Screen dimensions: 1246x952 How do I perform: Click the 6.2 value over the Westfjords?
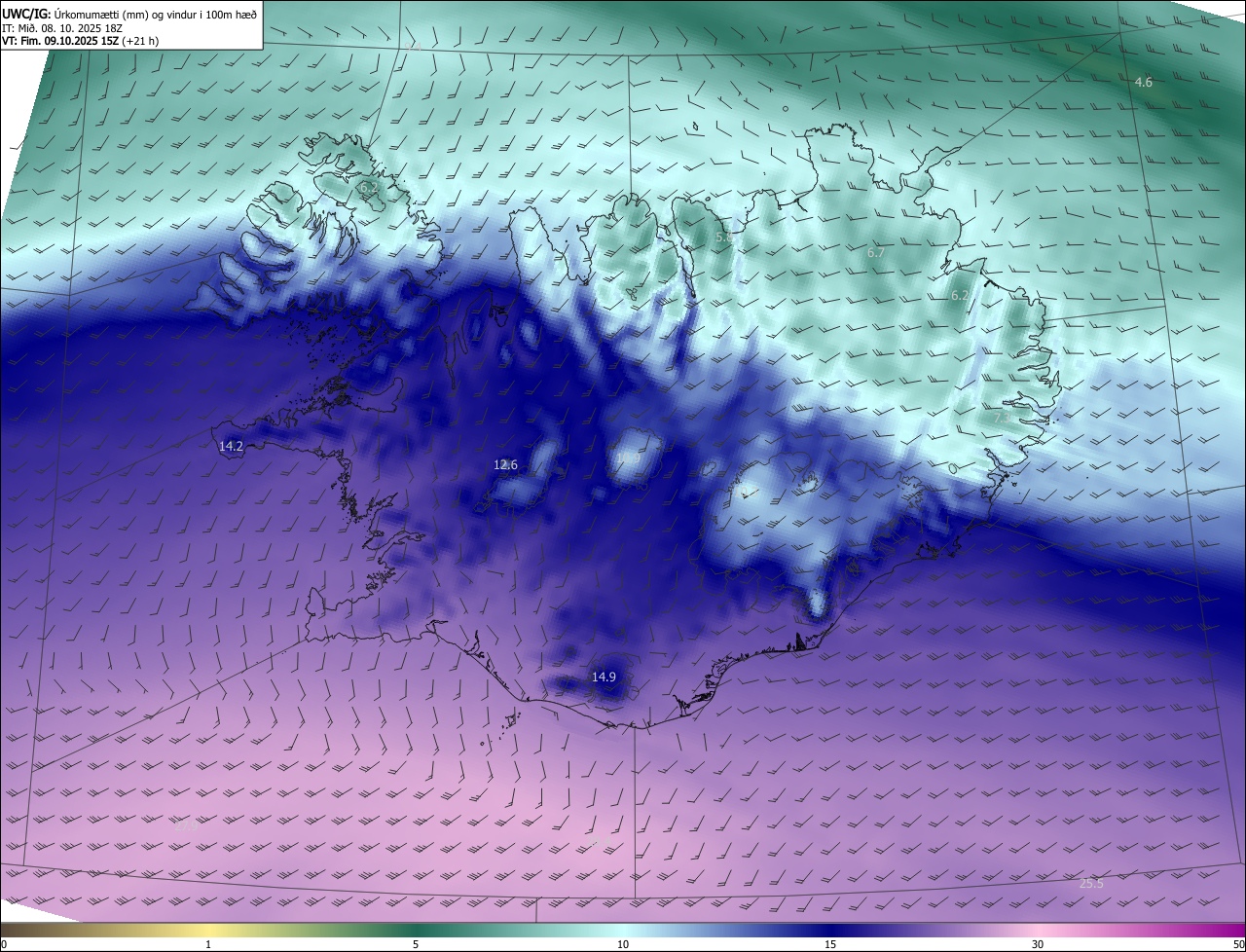(367, 186)
